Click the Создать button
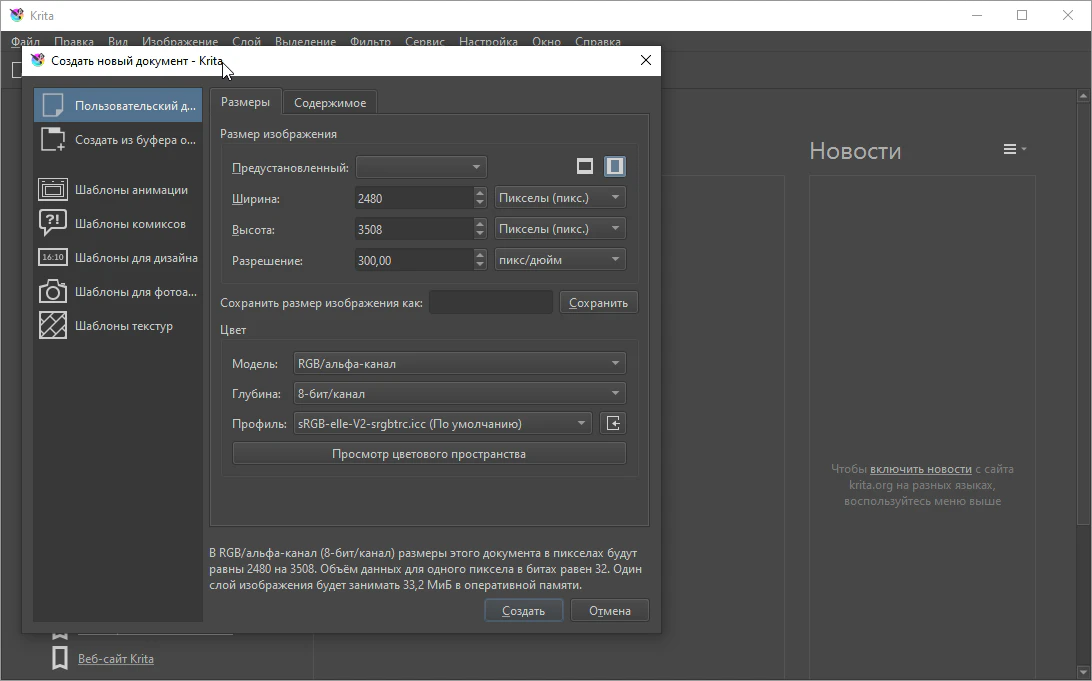This screenshot has width=1092, height=681. [x=523, y=611]
